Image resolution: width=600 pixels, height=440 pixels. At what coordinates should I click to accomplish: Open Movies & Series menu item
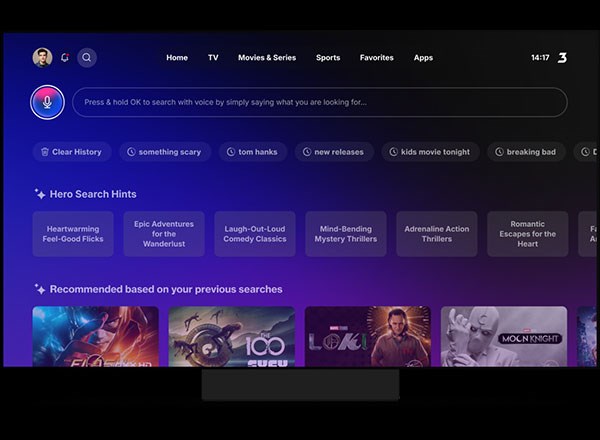(267, 58)
